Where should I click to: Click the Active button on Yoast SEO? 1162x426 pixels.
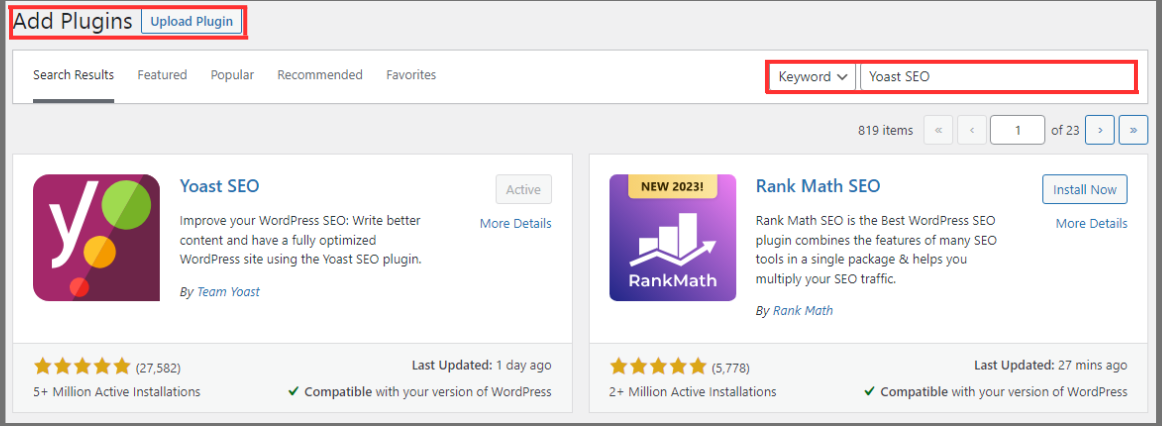coord(523,190)
